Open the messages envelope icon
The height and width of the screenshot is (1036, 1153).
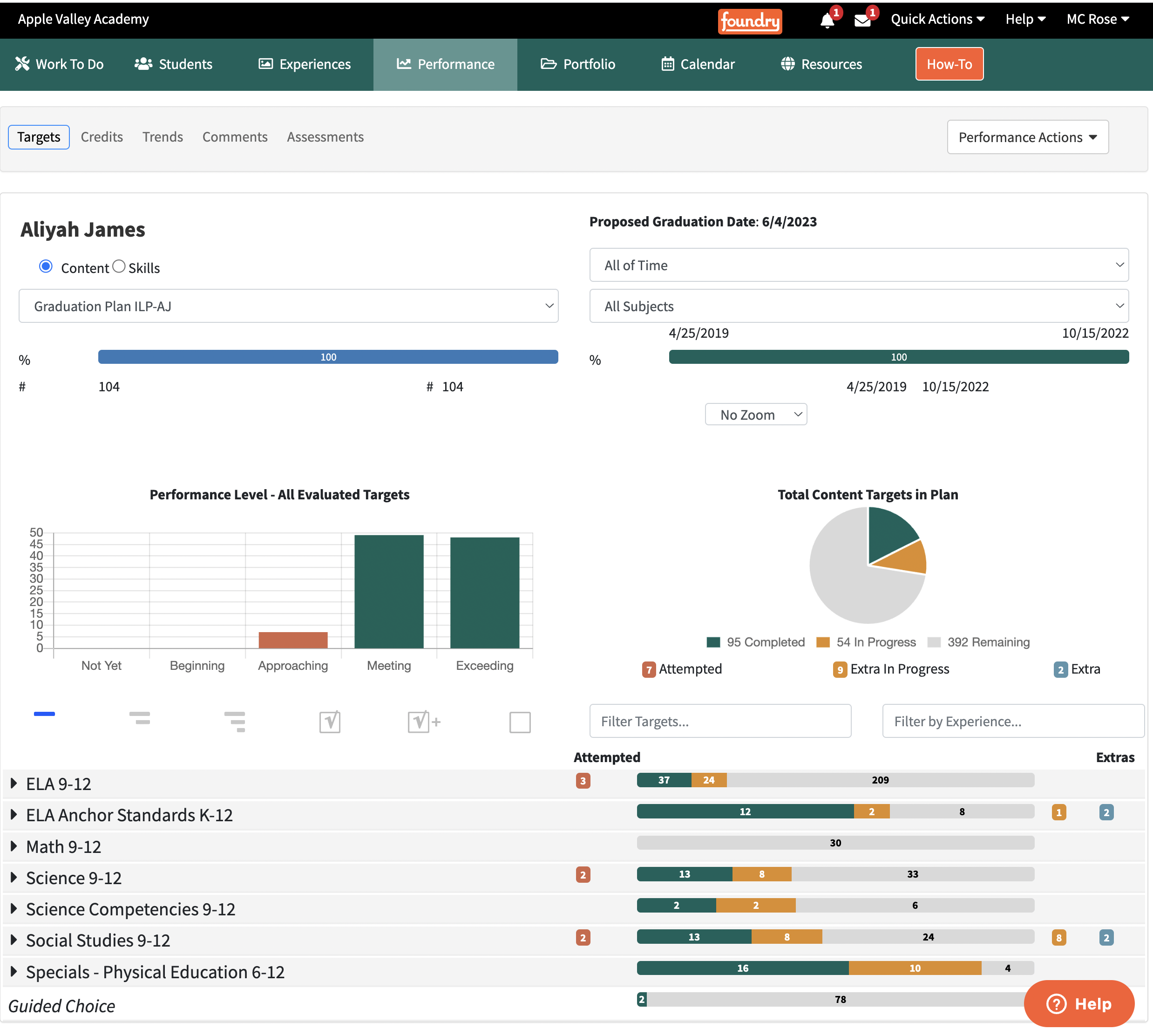tap(862, 21)
